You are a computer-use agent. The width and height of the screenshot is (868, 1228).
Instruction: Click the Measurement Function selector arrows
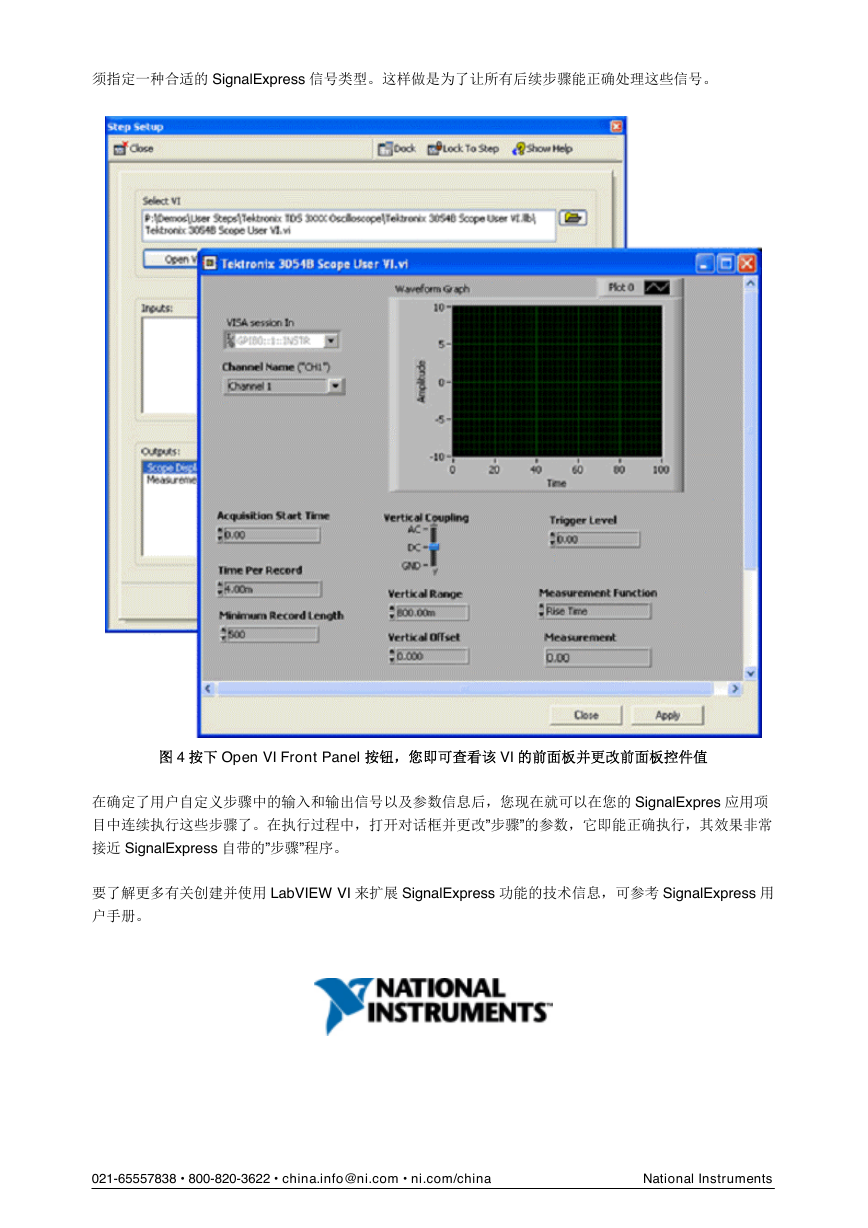click(x=543, y=611)
